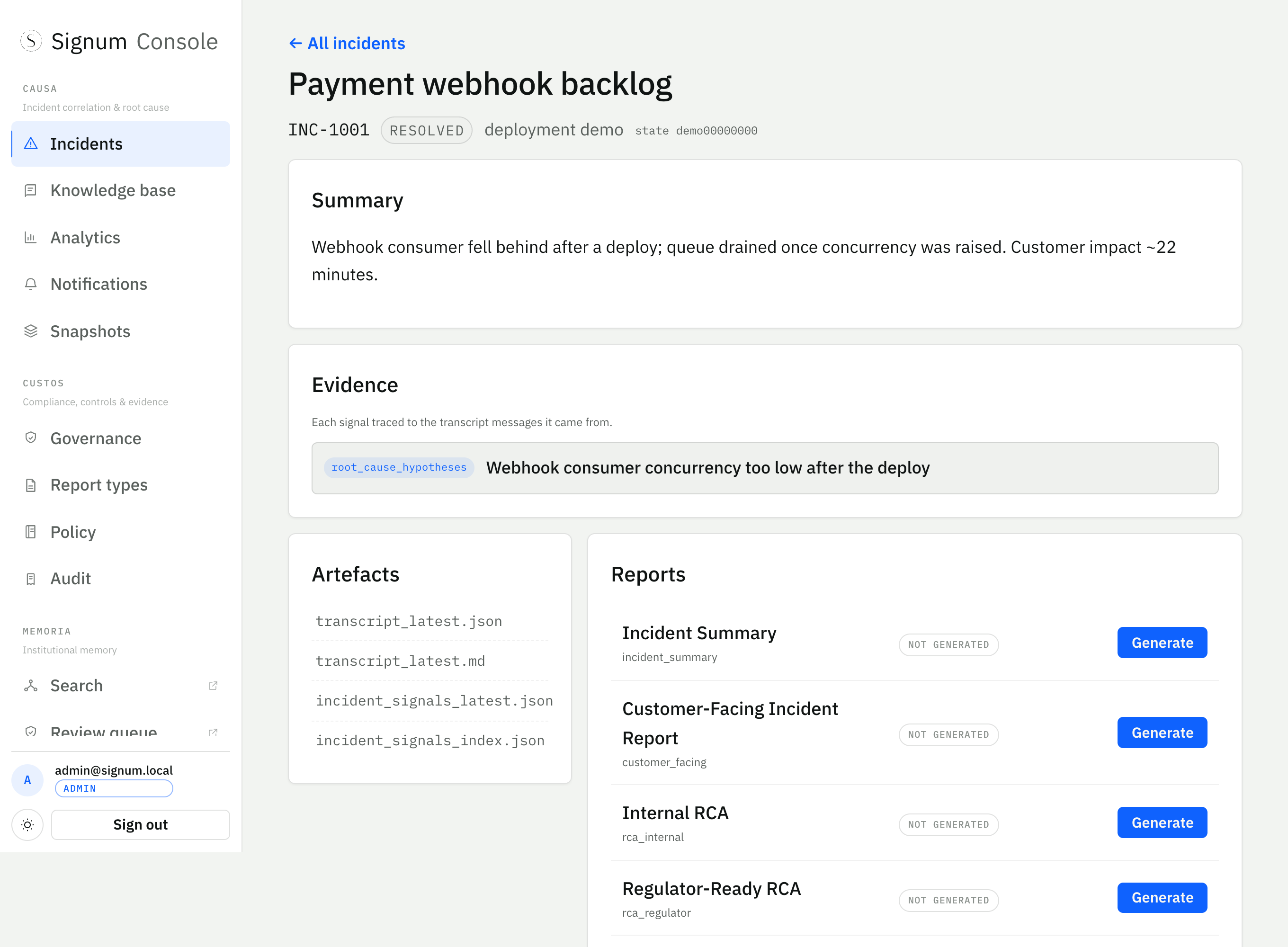Click the external link icon next to Search
Screen dimensions: 1288x947
213,686
